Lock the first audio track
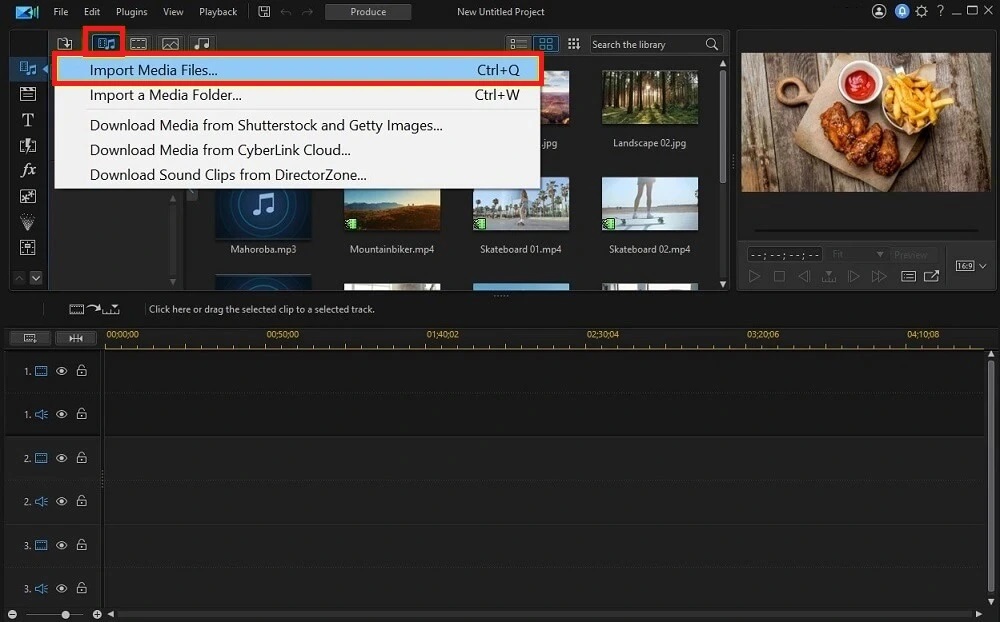This screenshot has width=1000, height=622. pos(80,414)
